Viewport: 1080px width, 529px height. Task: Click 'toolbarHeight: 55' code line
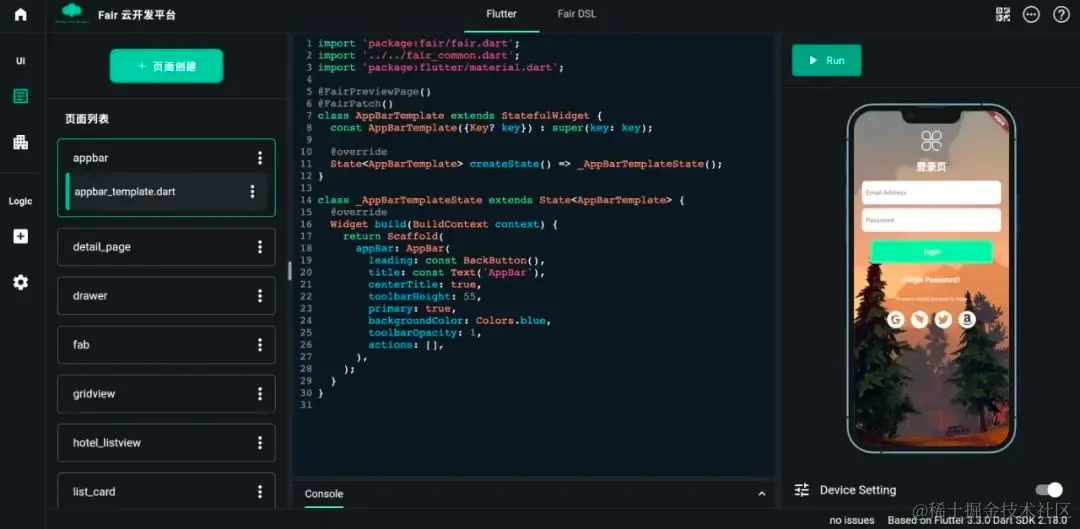pos(424,297)
